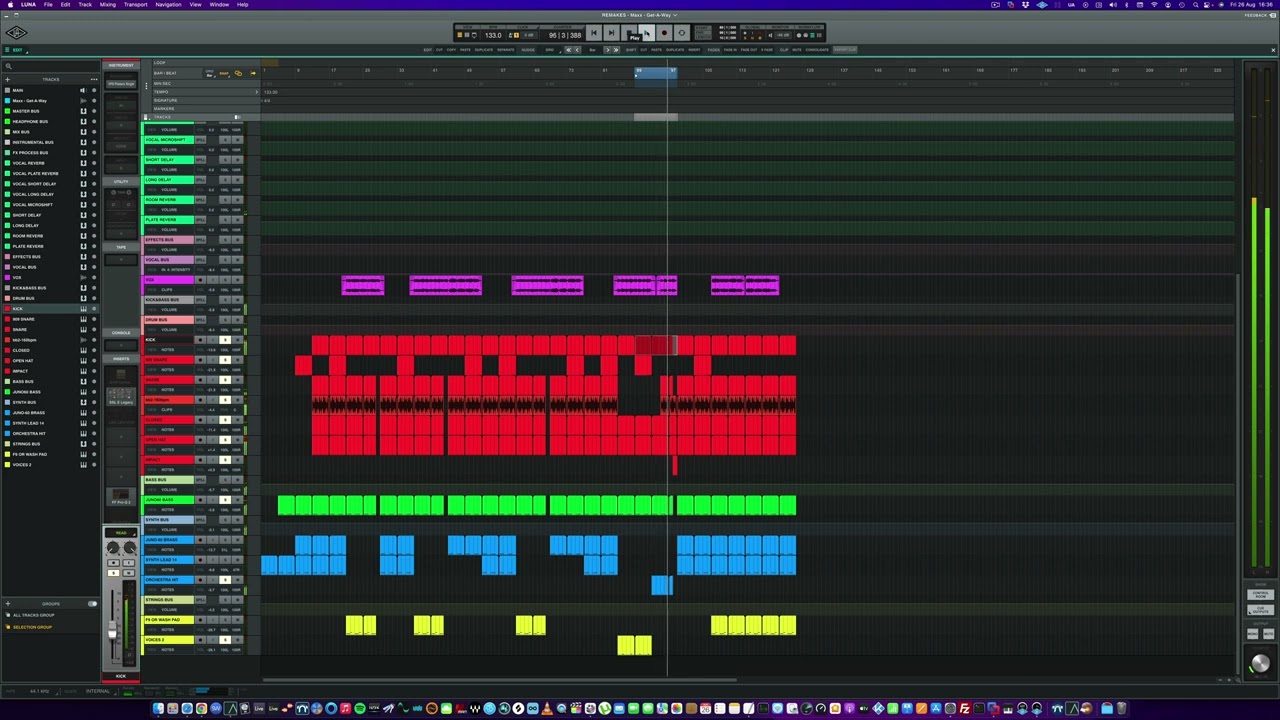Open the Transport menu
The height and width of the screenshot is (720, 1280).
[136, 4]
